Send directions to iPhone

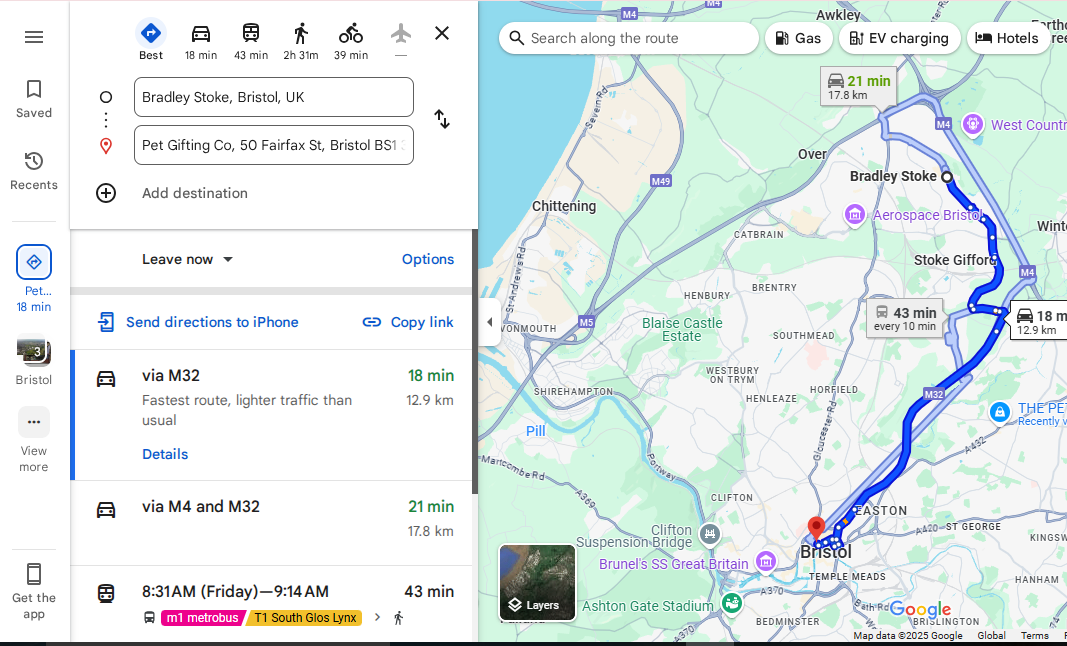[x=198, y=322]
